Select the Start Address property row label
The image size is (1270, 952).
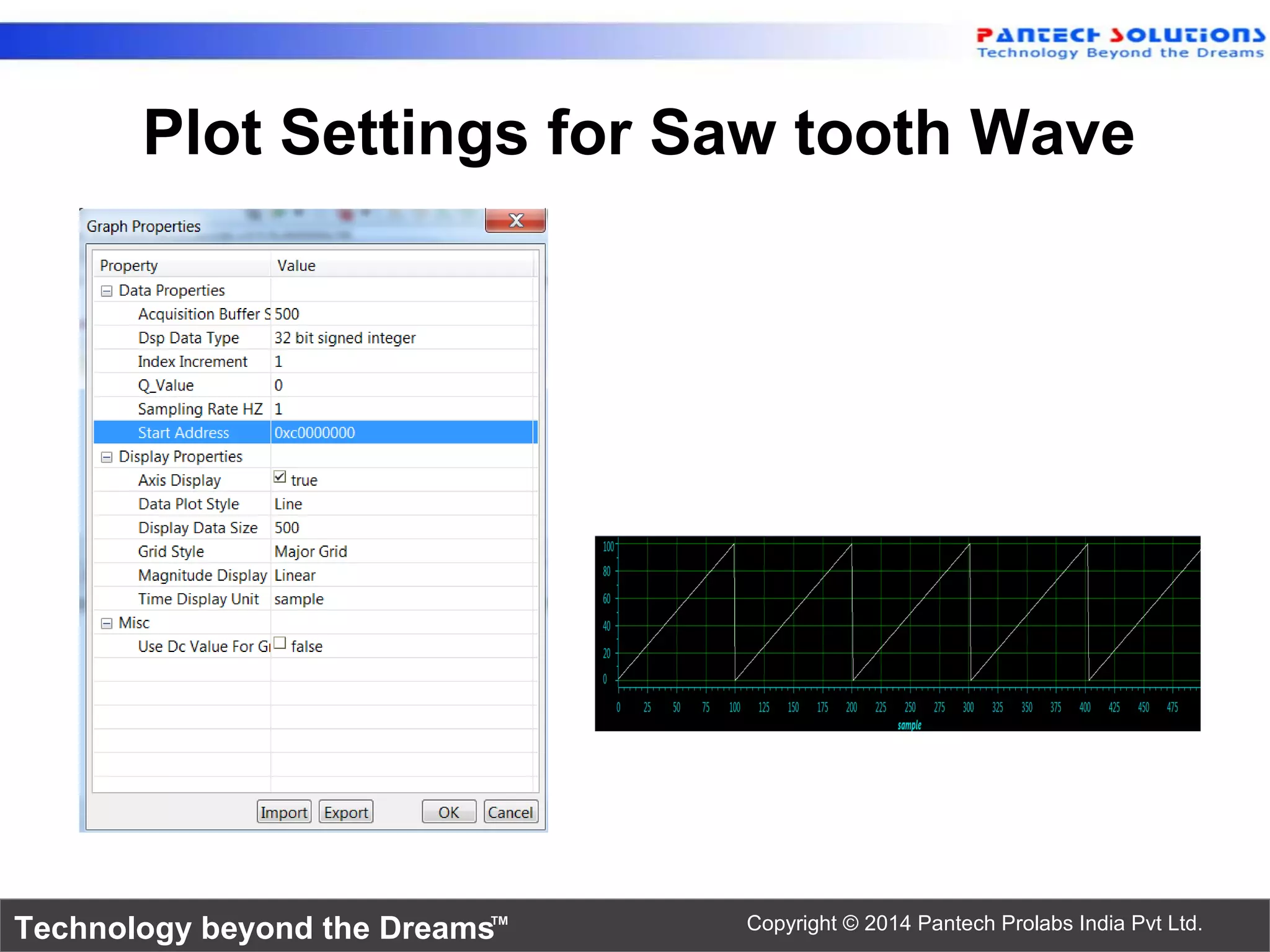pos(184,433)
